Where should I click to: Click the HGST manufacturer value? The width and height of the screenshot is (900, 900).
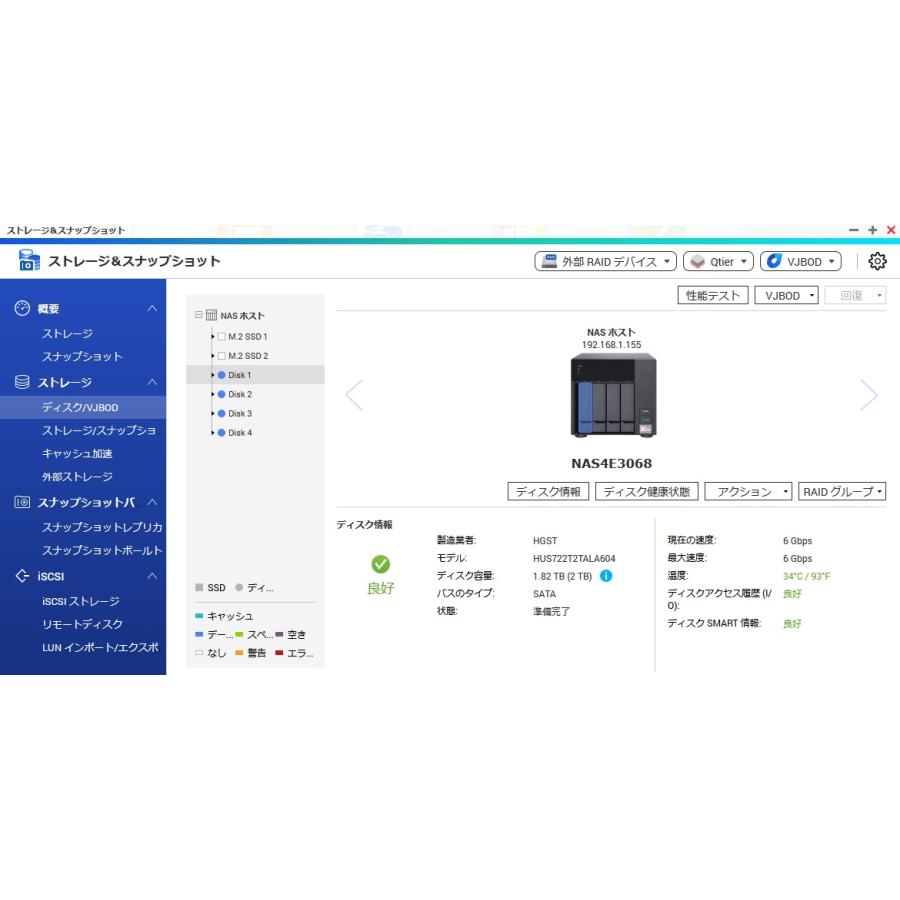[x=545, y=541]
